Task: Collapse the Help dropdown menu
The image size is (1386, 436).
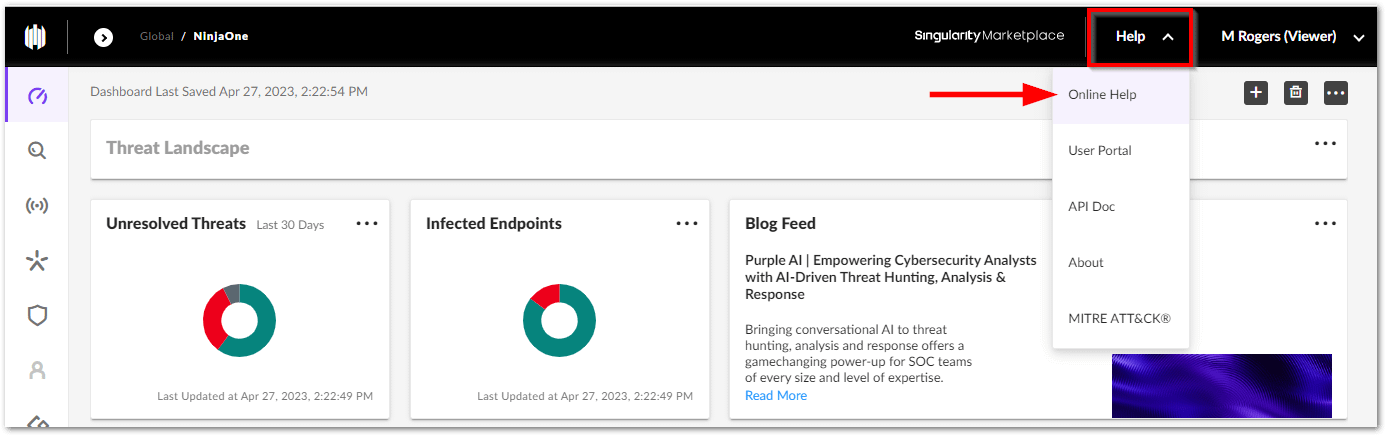Action: (x=1140, y=37)
